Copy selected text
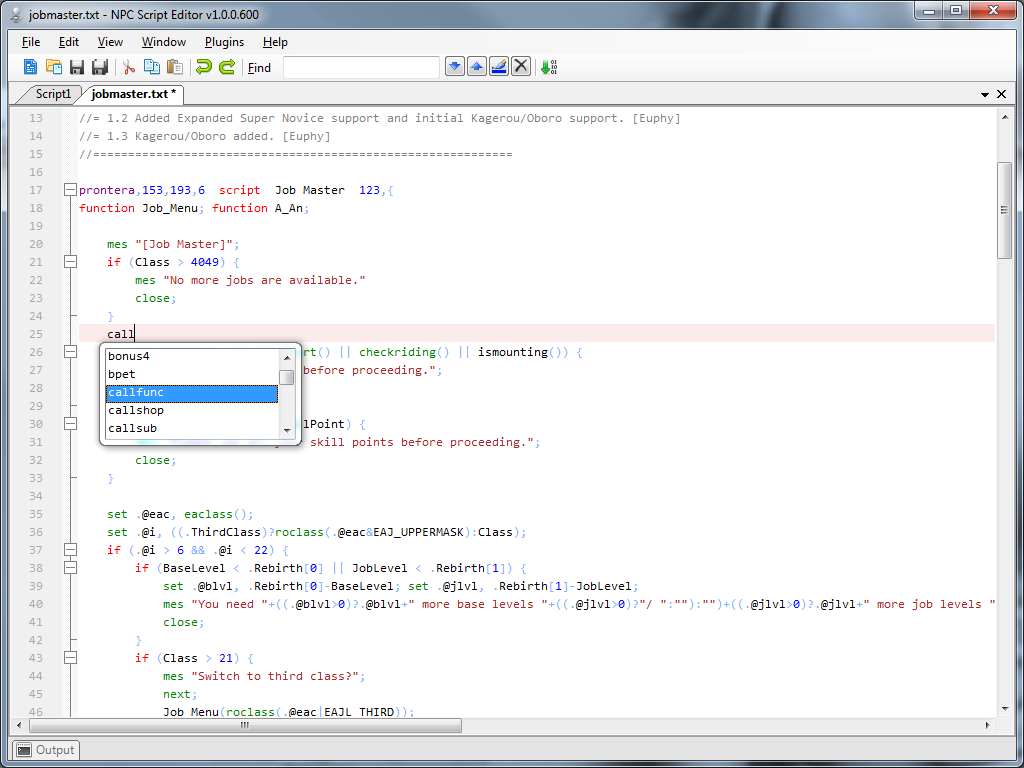 pyautogui.click(x=152, y=67)
